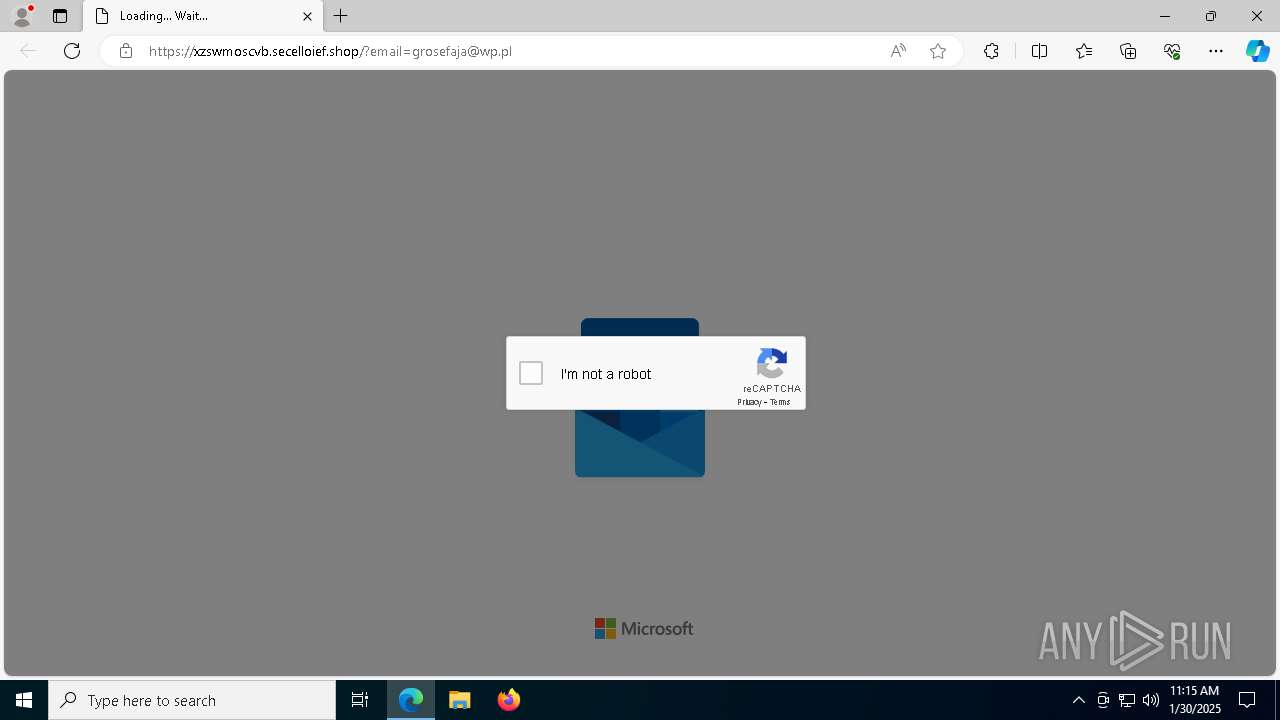Close the Loading... Wait... tab
The height and width of the screenshot is (720, 1280).
pos(307,16)
